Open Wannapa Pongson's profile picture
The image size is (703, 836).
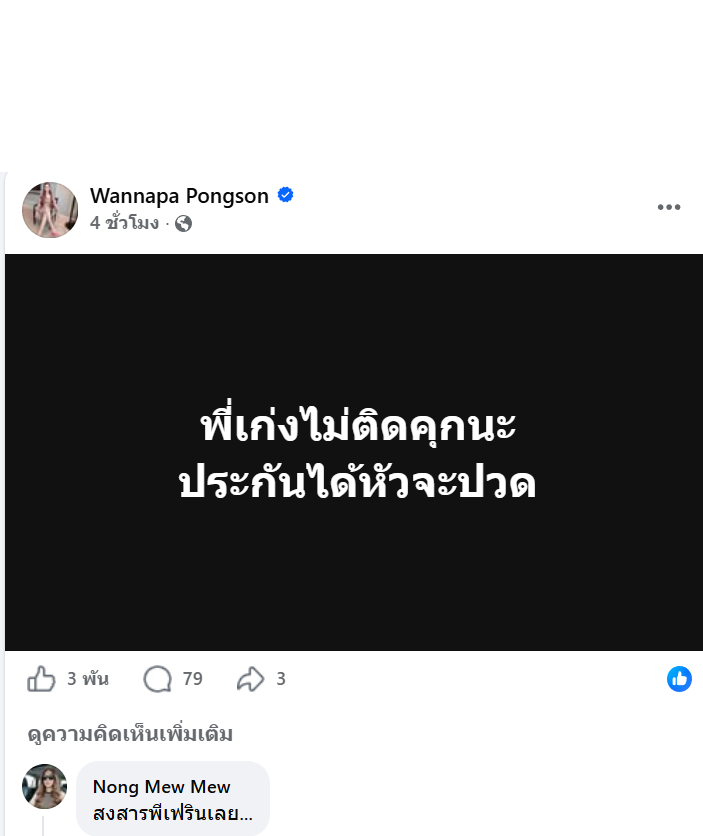(x=50, y=210)
